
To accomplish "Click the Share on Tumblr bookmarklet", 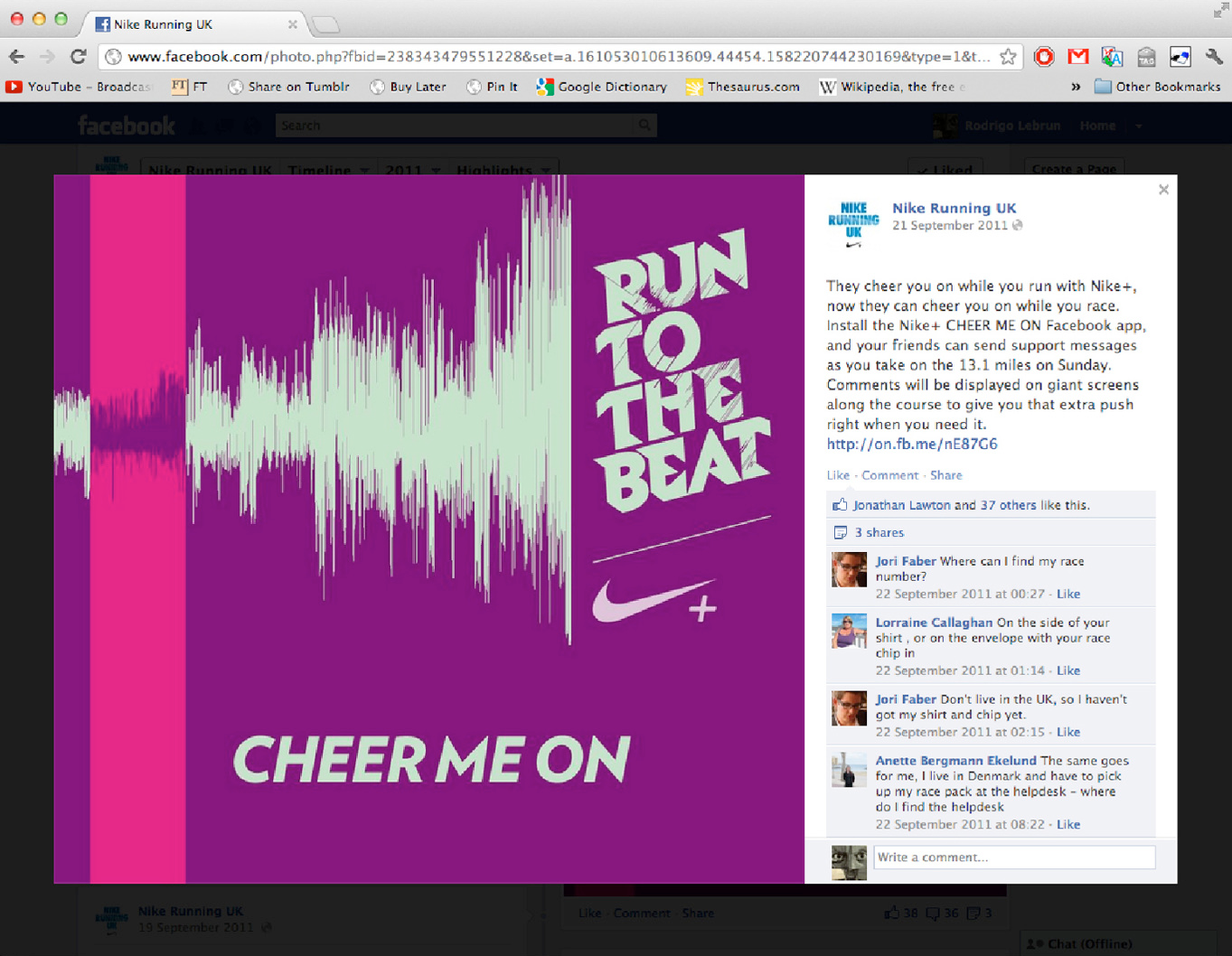I will coord(288,87).
